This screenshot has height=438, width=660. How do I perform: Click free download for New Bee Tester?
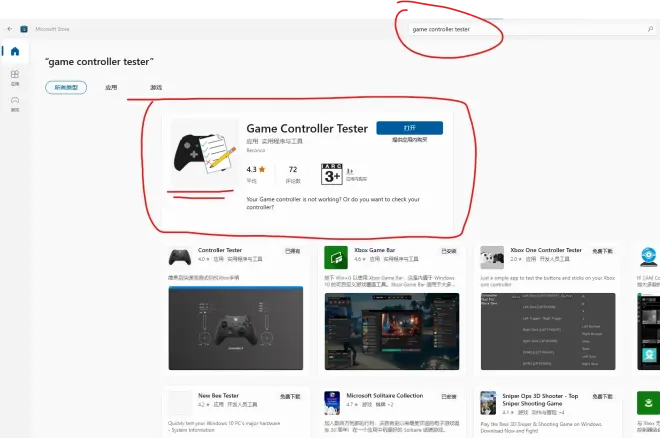(x=290, y=397)
